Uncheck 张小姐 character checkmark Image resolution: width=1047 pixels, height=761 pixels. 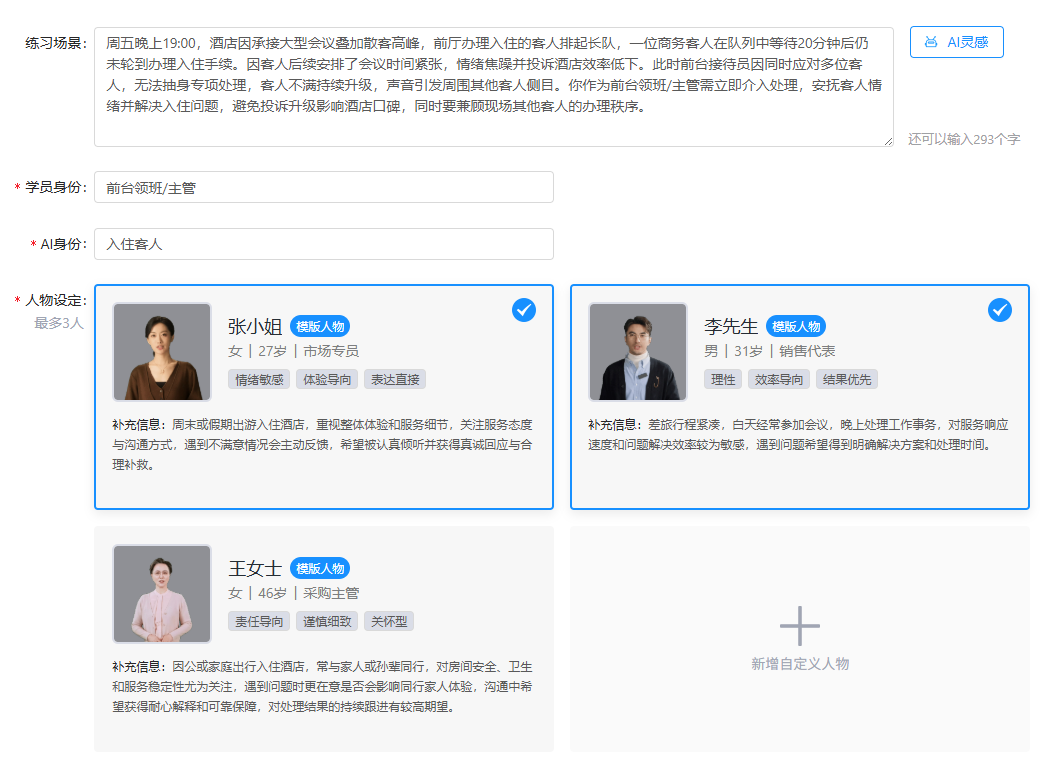pos(524,310)
